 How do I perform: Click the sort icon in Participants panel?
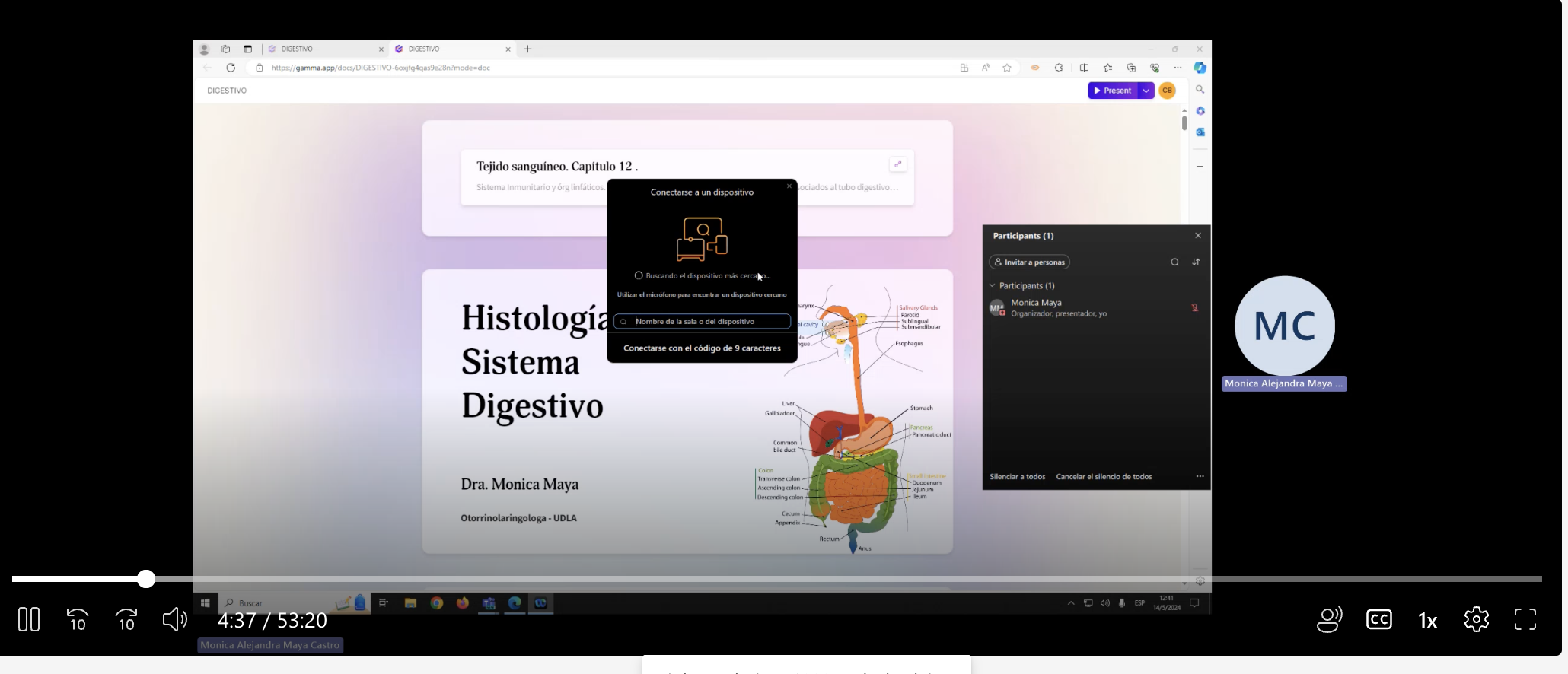(1196, 262)
